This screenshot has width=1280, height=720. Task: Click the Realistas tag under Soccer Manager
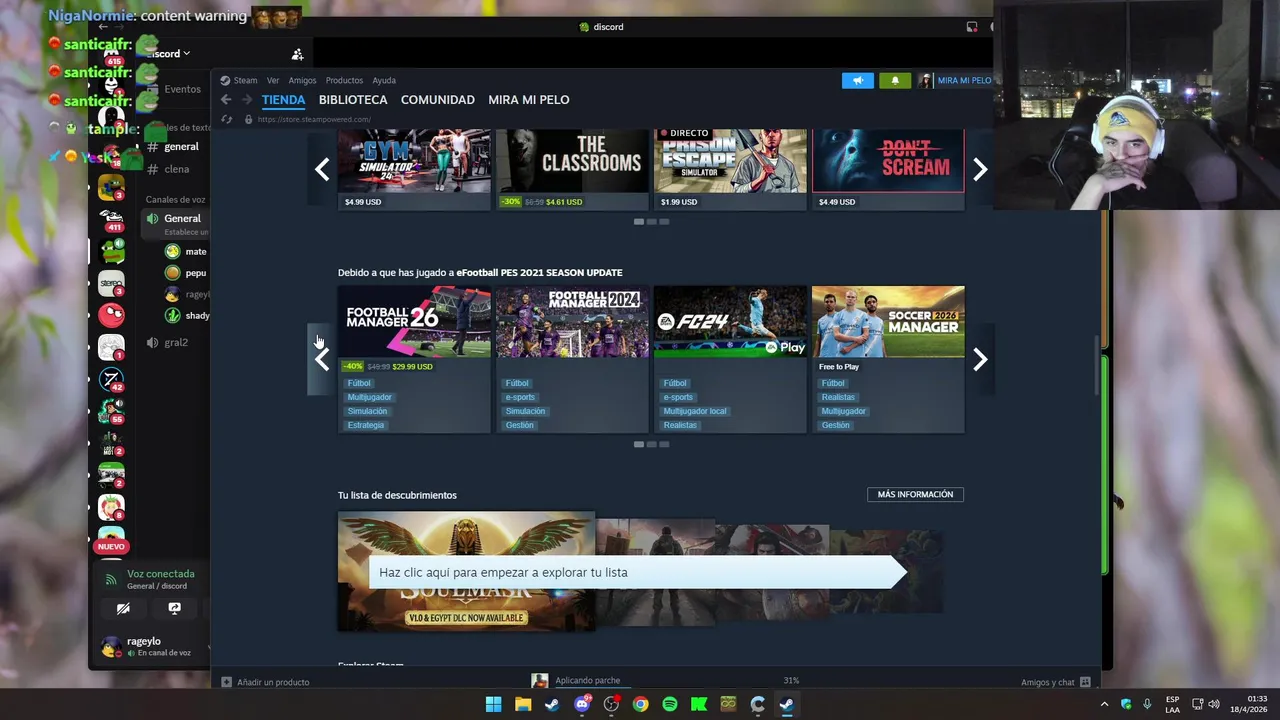pos(838,397)
